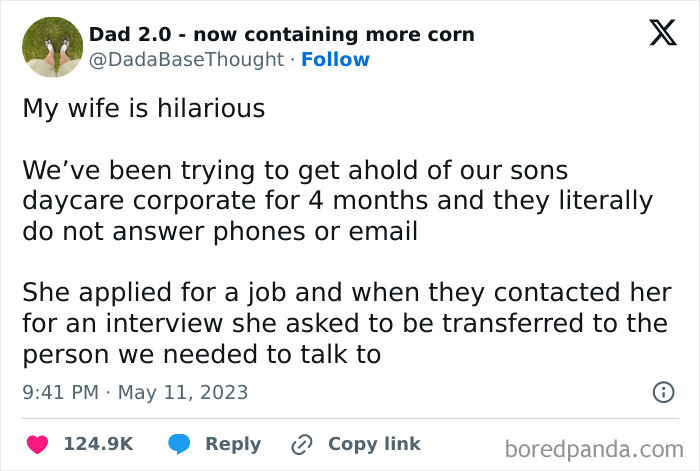Click the Dad 2.0 display name
700x471 pixels.
[x=282, y=35]
